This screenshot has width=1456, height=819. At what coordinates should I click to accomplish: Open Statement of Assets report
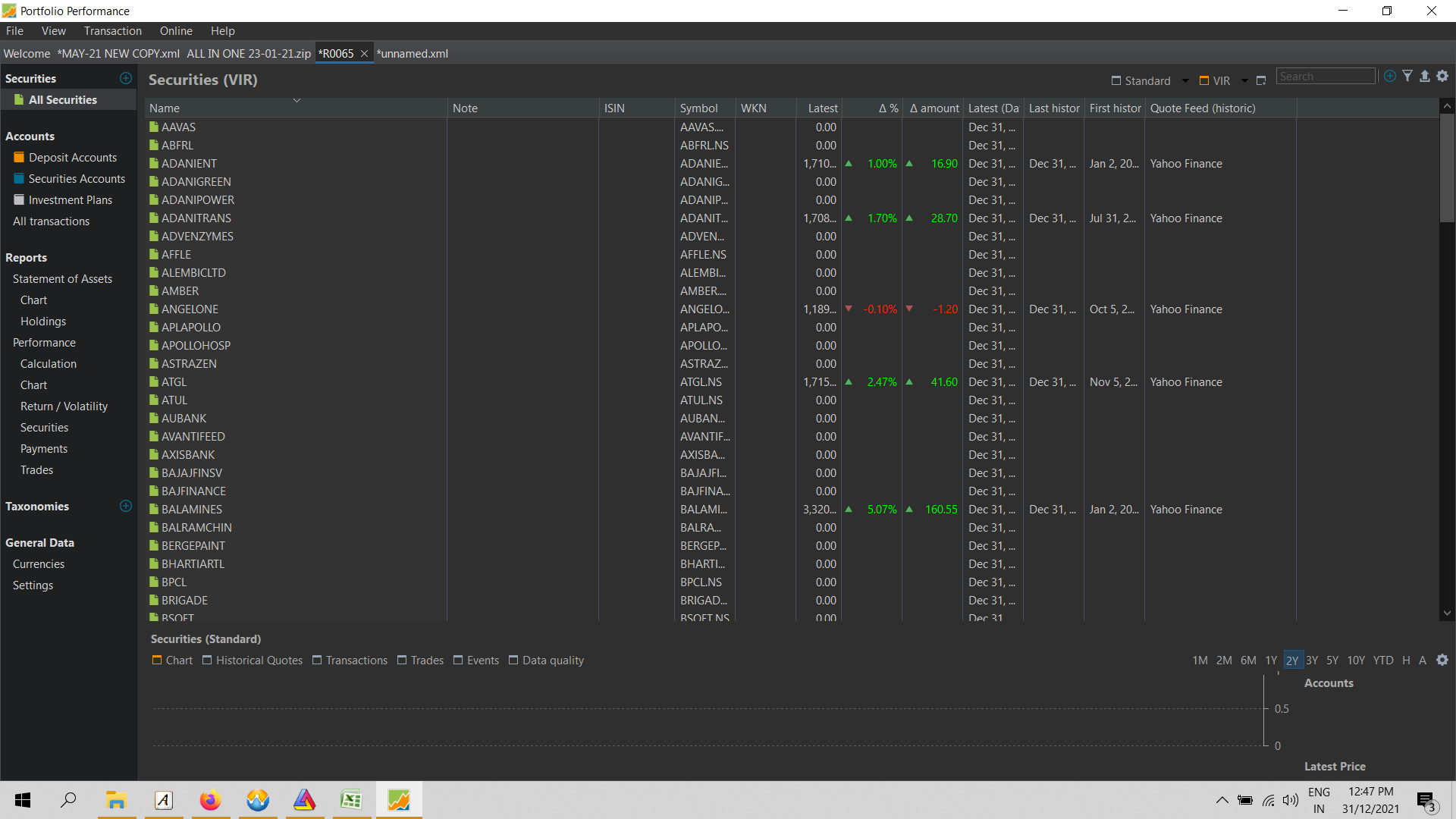62,279
